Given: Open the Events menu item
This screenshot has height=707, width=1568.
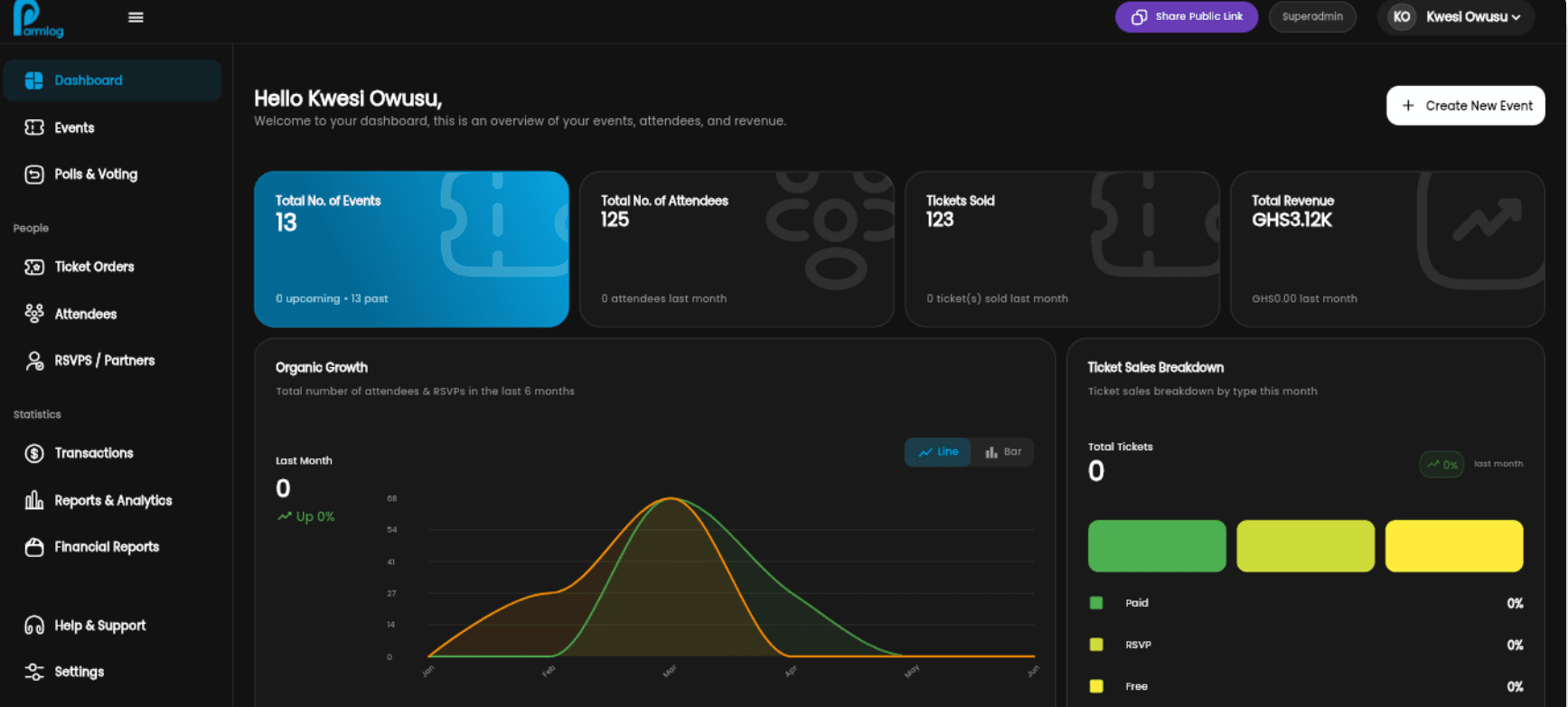Looking at the screenshot, I should click(x=112, y=127).
